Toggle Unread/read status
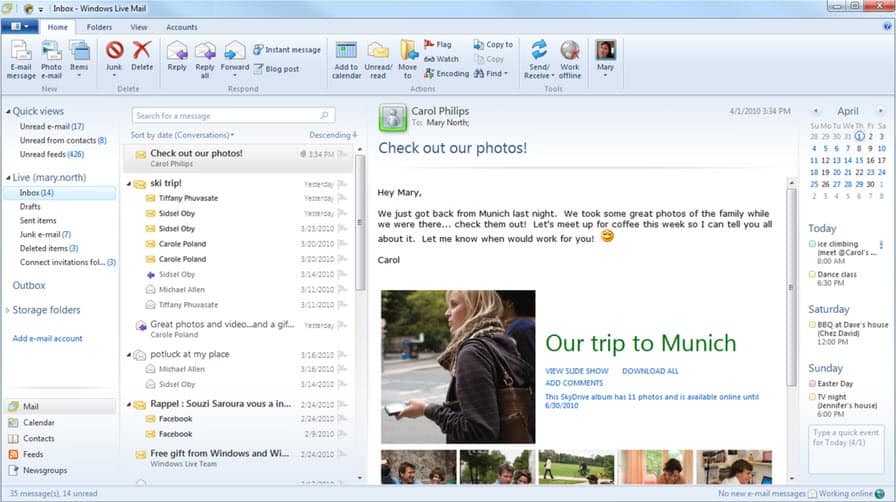The width and height of the screenshot is (896, 502). [378, 60]
